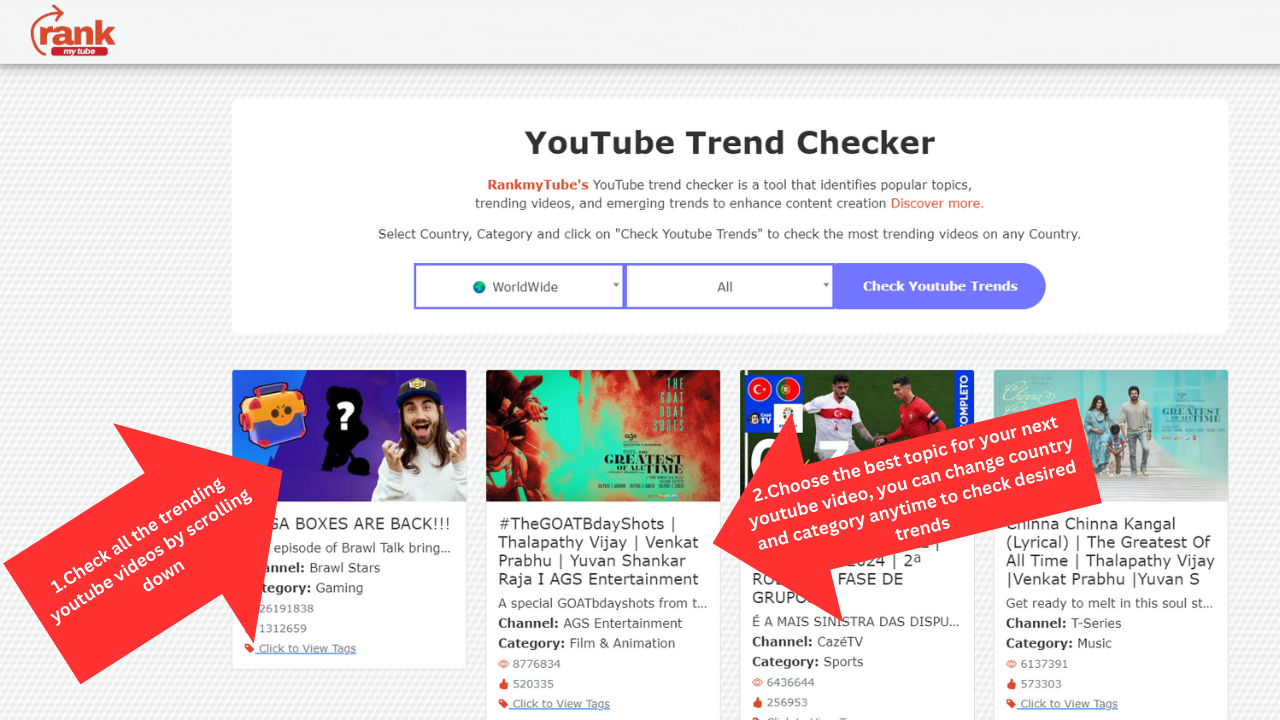Image resolution: width=1280 pixels, height=720 pixels.
Task: Click the likes thumb icon showing 520335
Action: pyautogui.click(x=504, y=684)
